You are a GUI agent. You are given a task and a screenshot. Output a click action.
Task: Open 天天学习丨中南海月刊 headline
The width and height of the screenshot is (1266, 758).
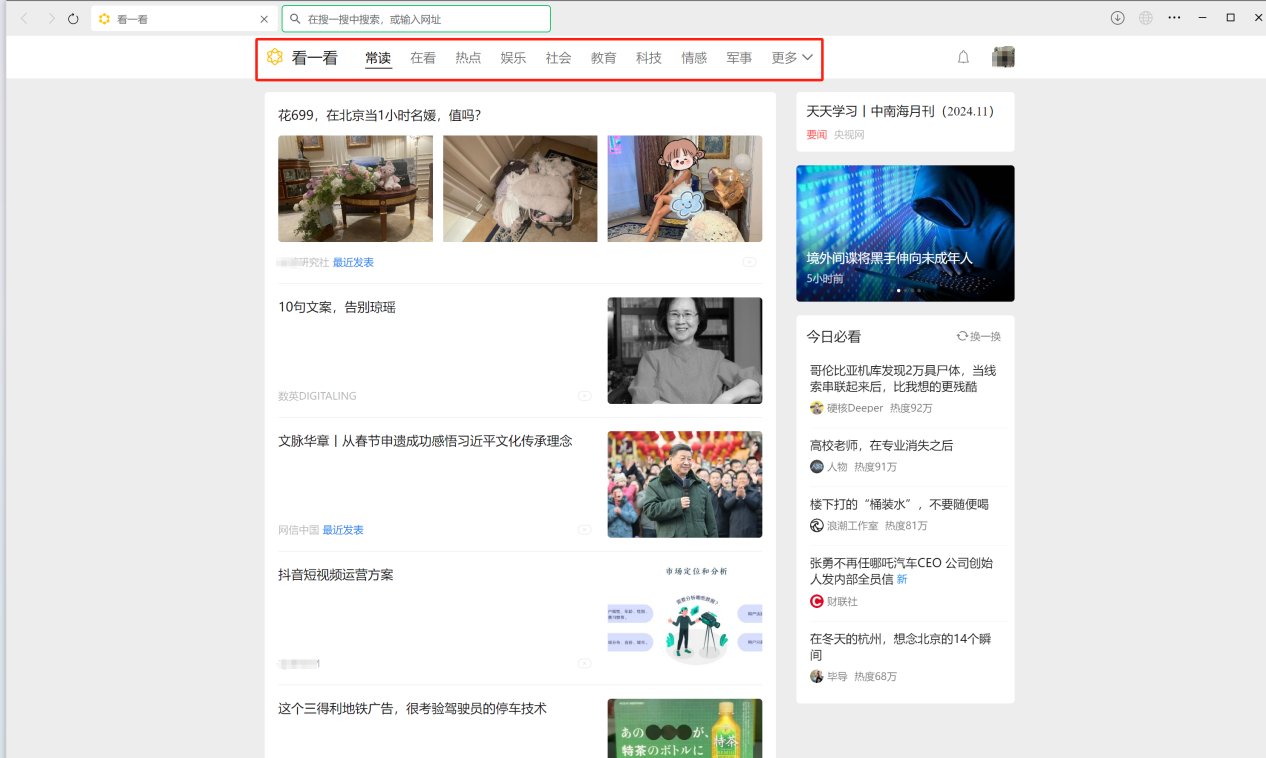click(x=901, y=111)
